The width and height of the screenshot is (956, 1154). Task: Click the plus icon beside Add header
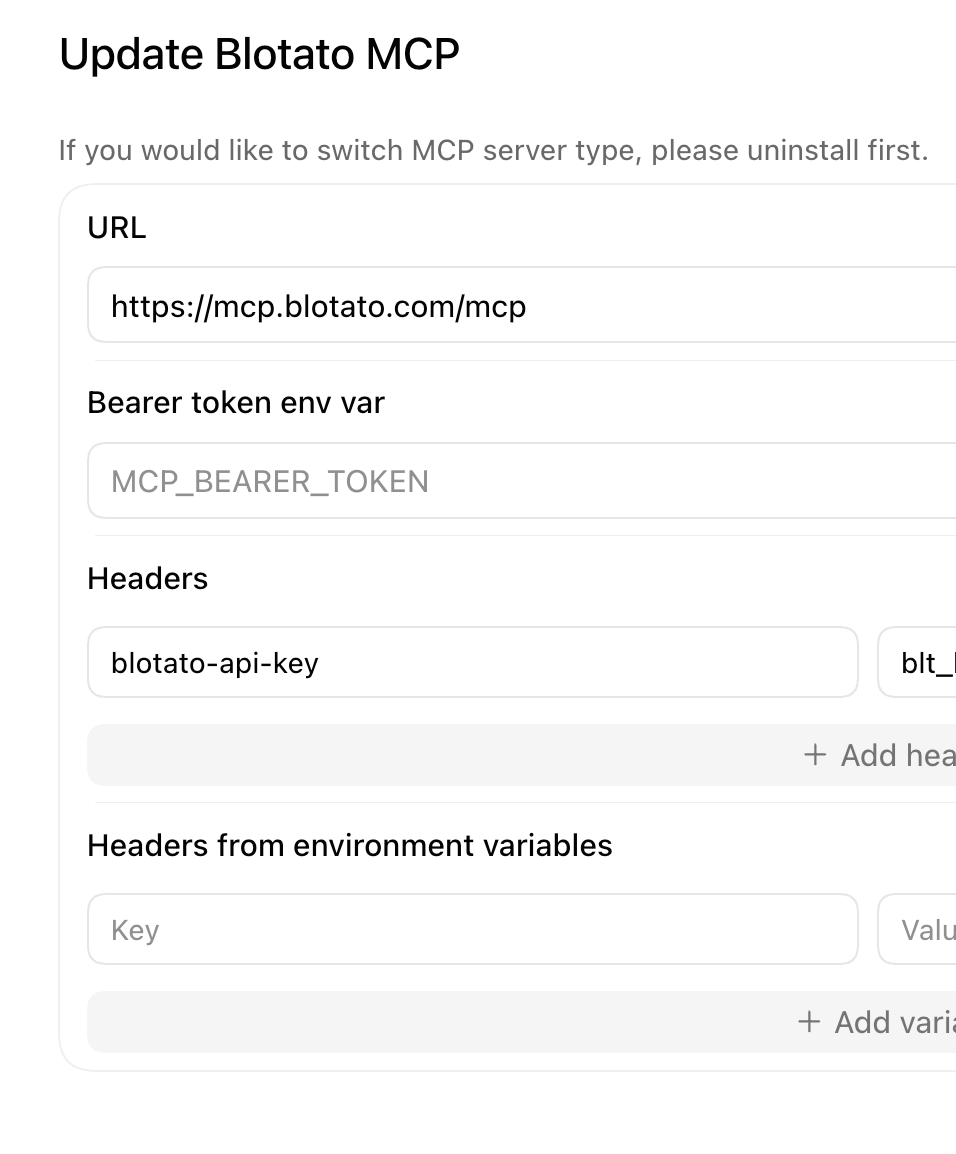(x=814, y=754)
